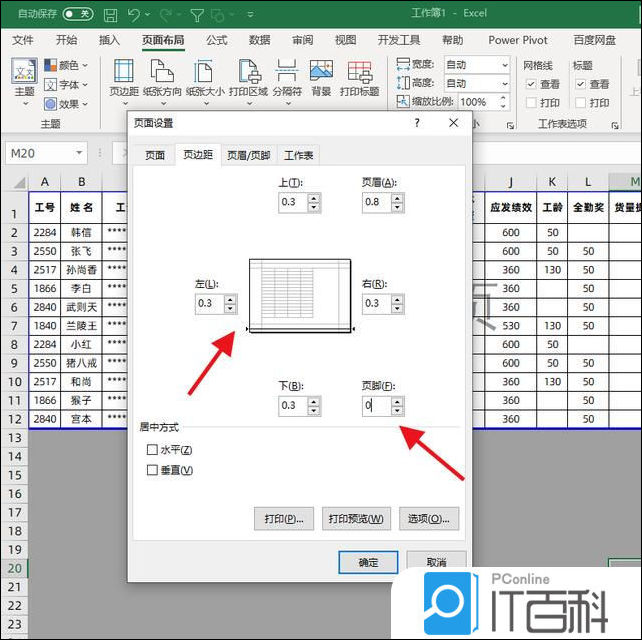
Task: Expand the 宽度 width dropdown
Action: (504, 65)
